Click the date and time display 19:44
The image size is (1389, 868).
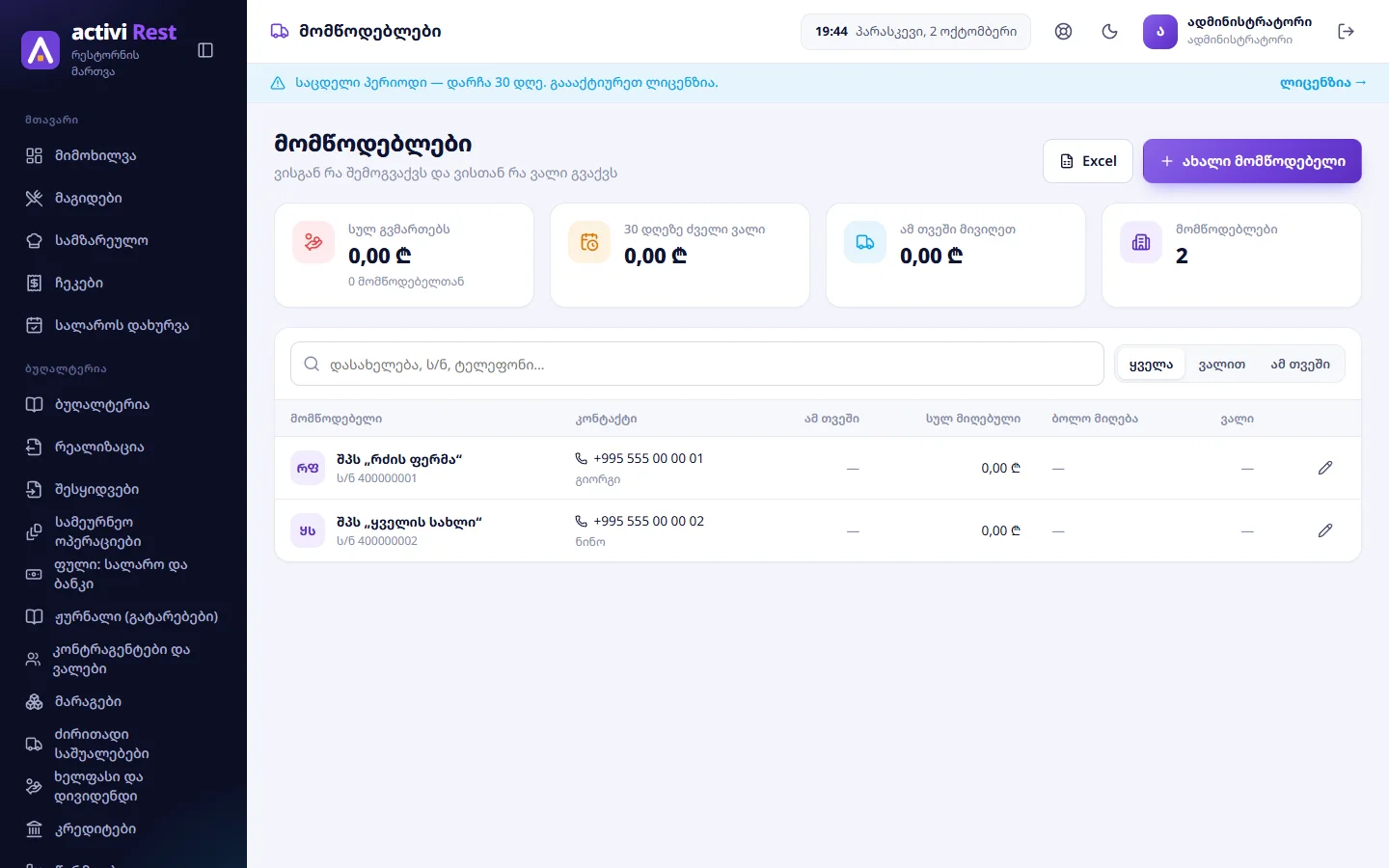point(915,31)
